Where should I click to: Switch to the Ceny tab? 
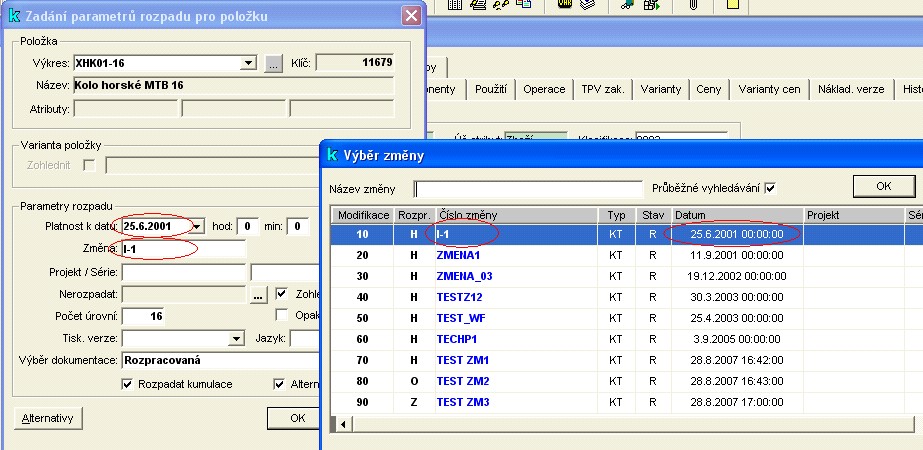point(708,89)
